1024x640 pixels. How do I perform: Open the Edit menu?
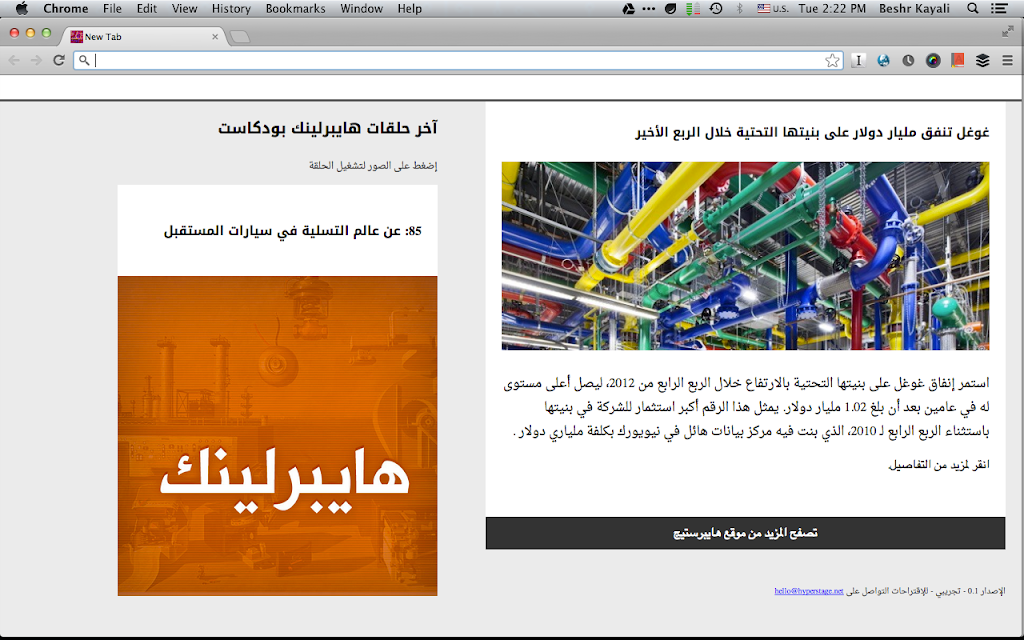tap(146, 8)
